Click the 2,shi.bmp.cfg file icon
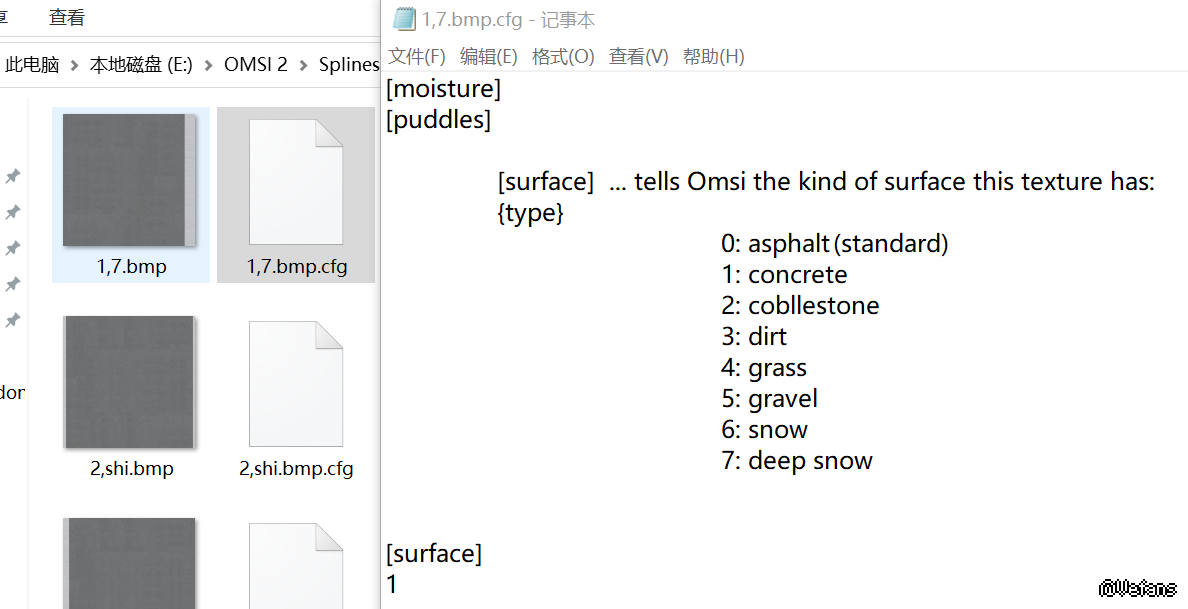 tap(295, 383)
